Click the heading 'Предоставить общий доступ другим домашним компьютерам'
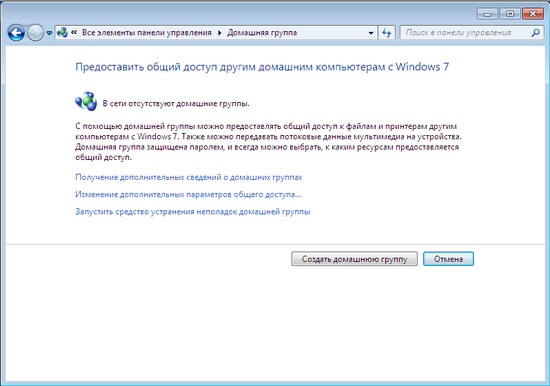550x386 pixels. coord(230,67)
